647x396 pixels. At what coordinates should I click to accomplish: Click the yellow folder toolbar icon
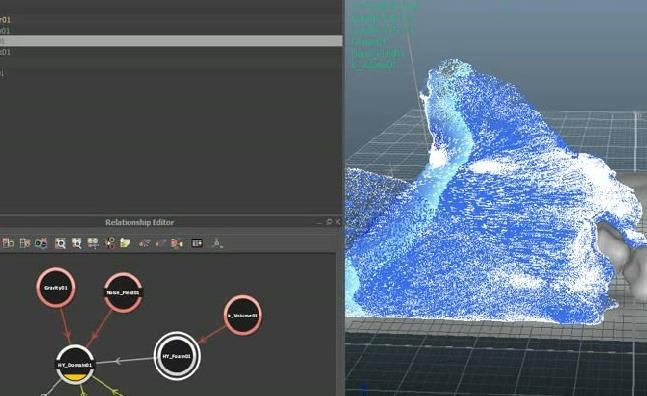tap(125, 243)
